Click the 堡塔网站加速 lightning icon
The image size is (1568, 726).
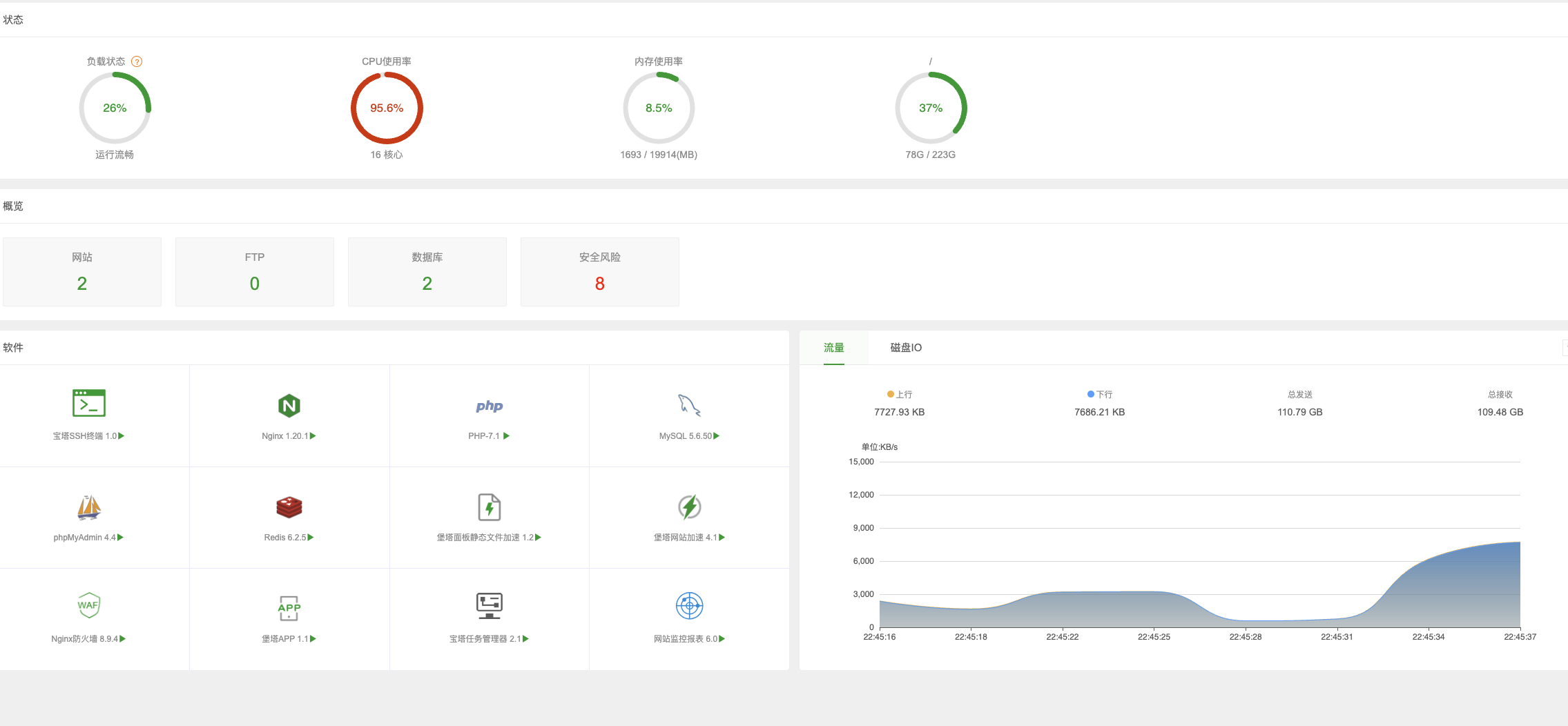pos(689,507)
